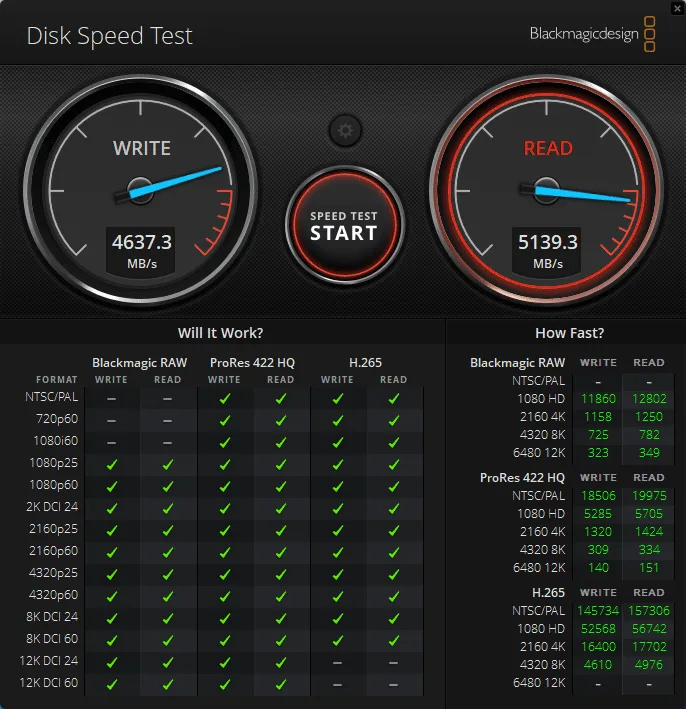
Task: Close the Disk Speed Test window
Action: coord(677,8)
